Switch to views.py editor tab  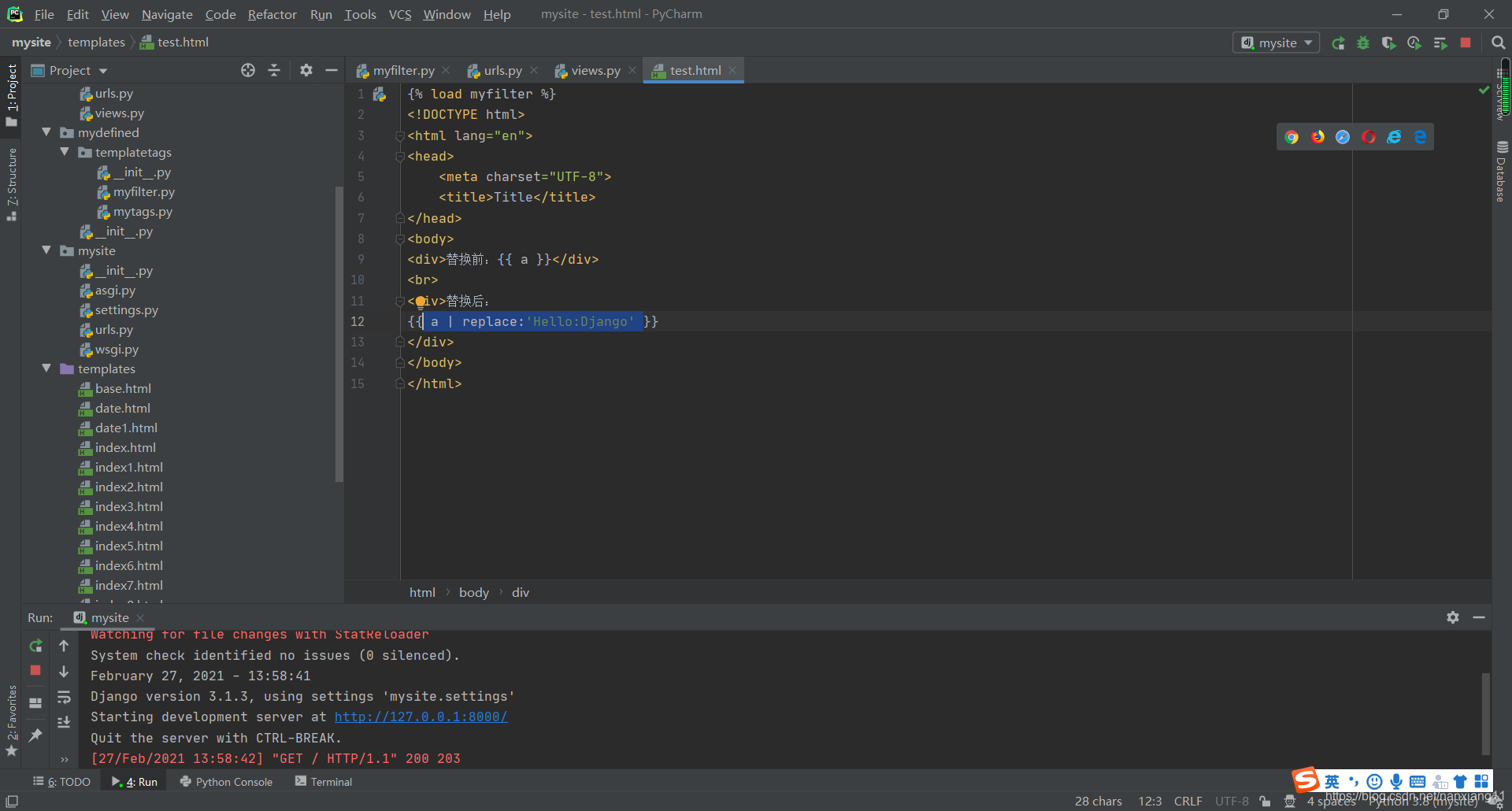pyautogui.click(x=595, y=70)
